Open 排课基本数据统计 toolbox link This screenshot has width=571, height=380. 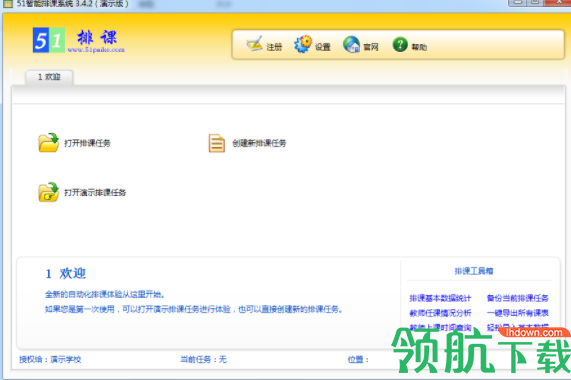coord(440,298)
